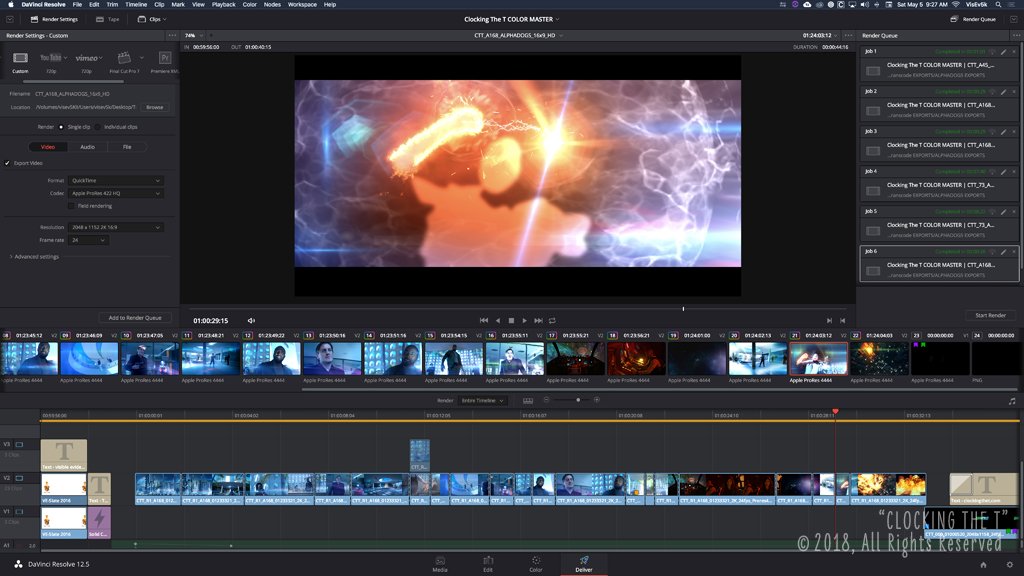Click the Start Render button
The image size is (1024, 576).
click(989, 316)
